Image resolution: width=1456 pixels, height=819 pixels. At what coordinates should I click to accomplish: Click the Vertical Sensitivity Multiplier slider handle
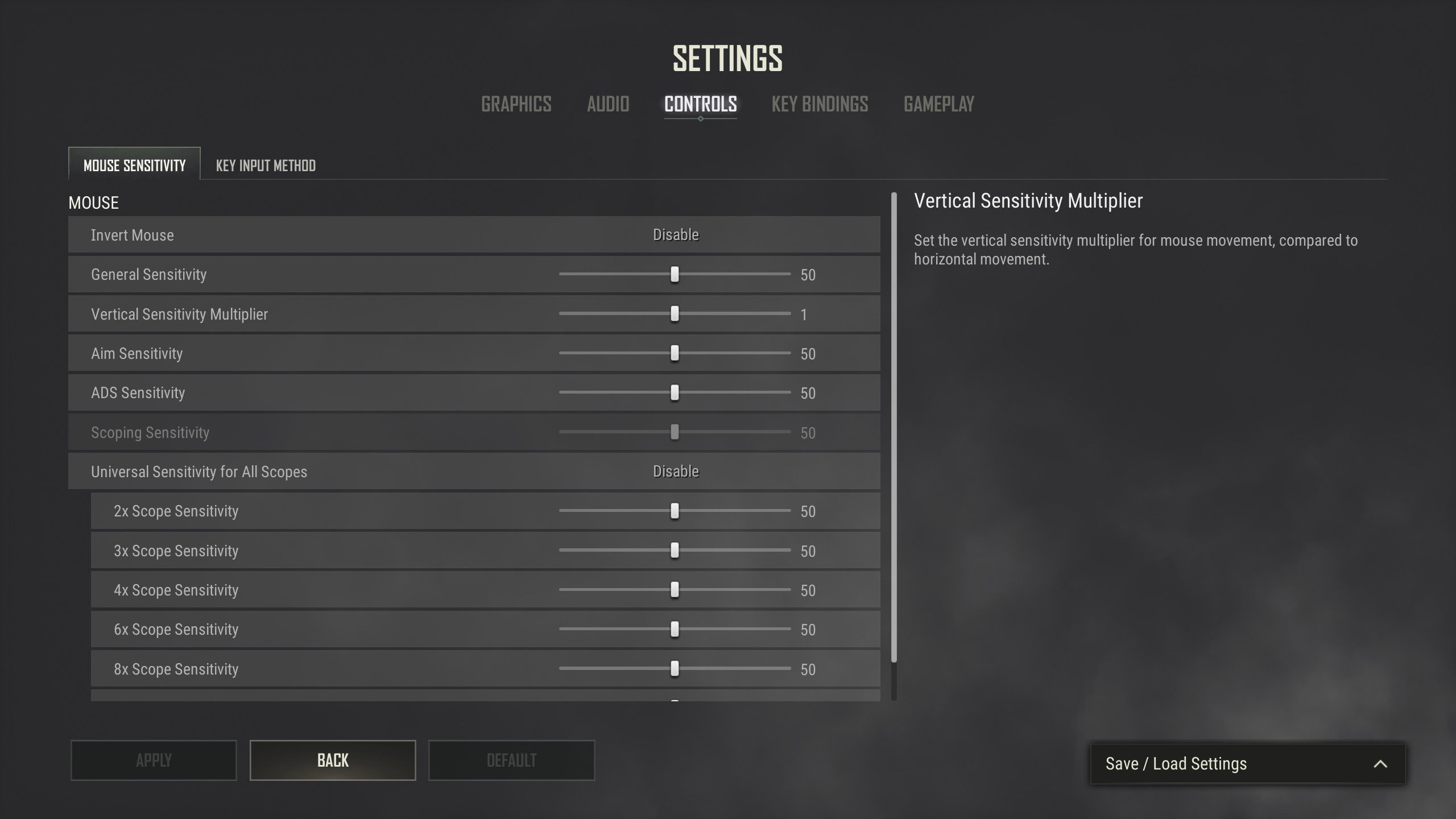(x=675, y=313)
